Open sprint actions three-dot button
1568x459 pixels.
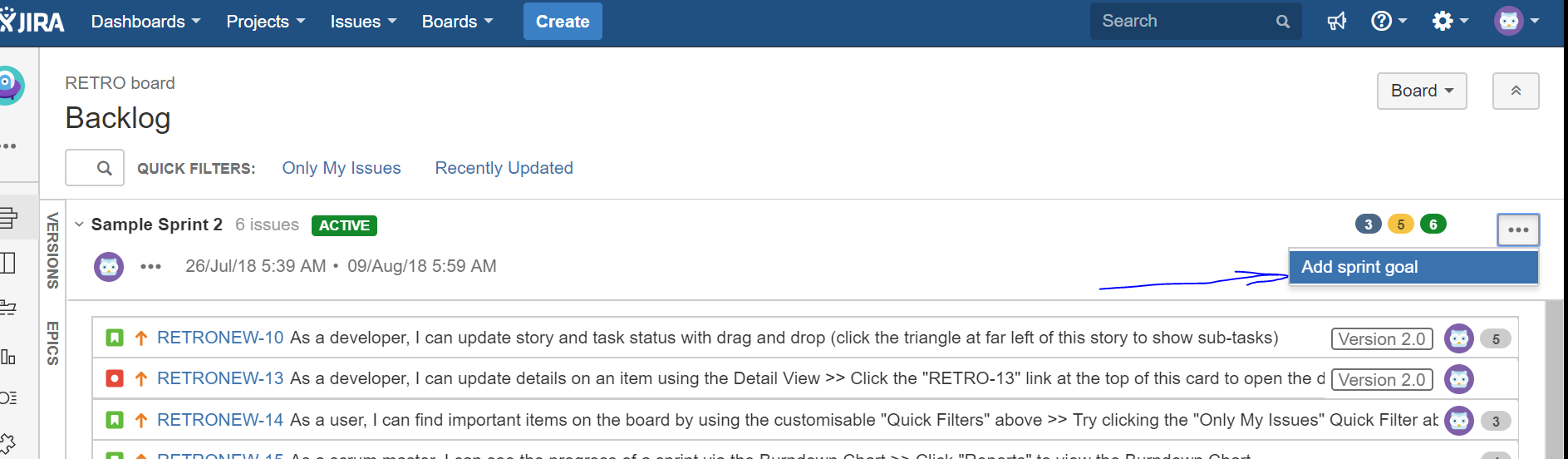coord(1518,229)
